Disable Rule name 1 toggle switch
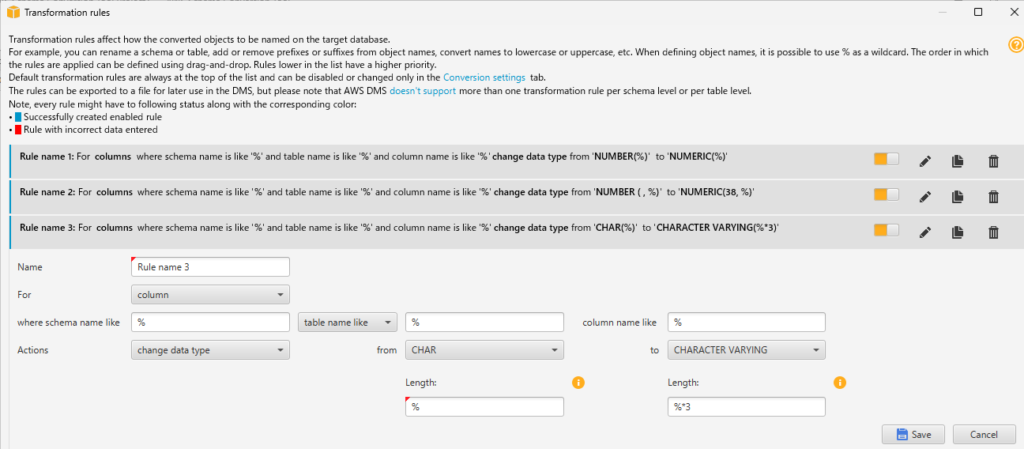 (x=886, y=160)
